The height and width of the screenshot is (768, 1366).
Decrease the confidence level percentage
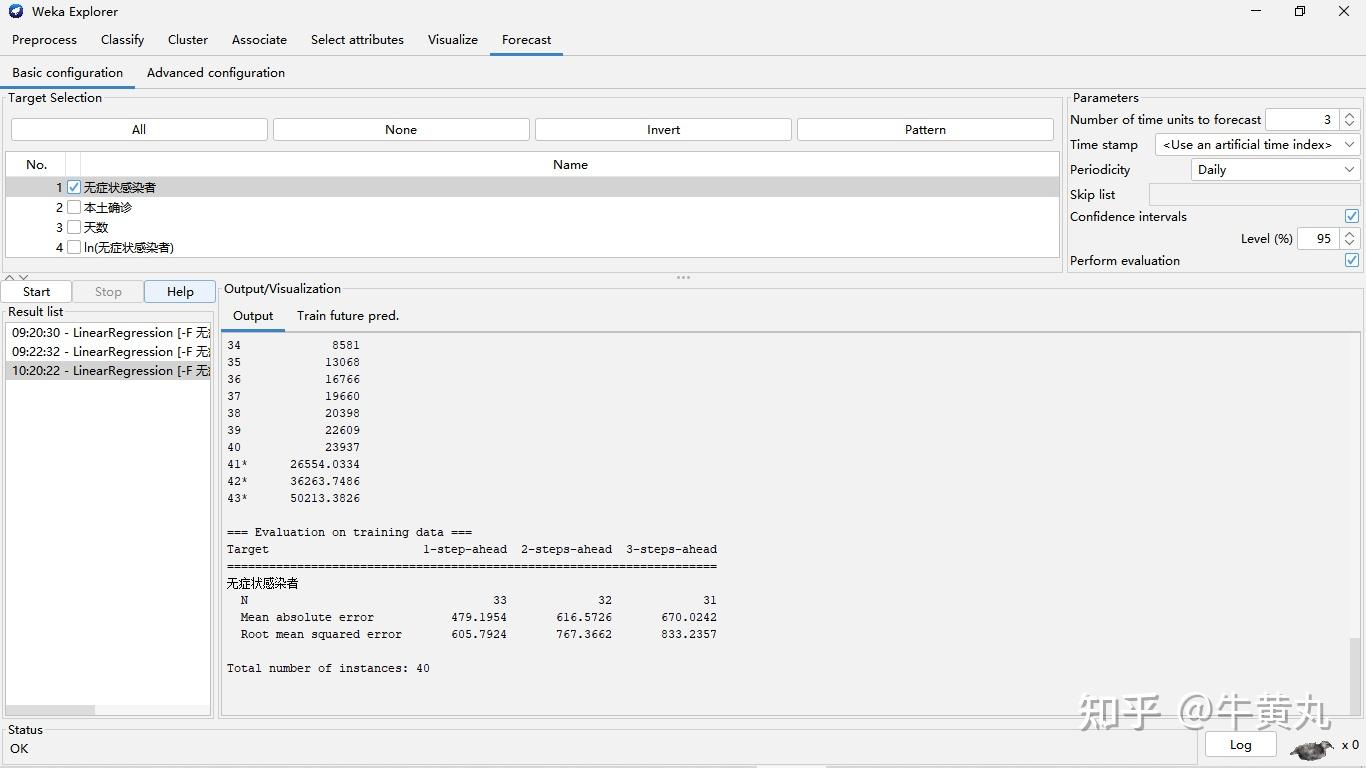click(1349, 243)
